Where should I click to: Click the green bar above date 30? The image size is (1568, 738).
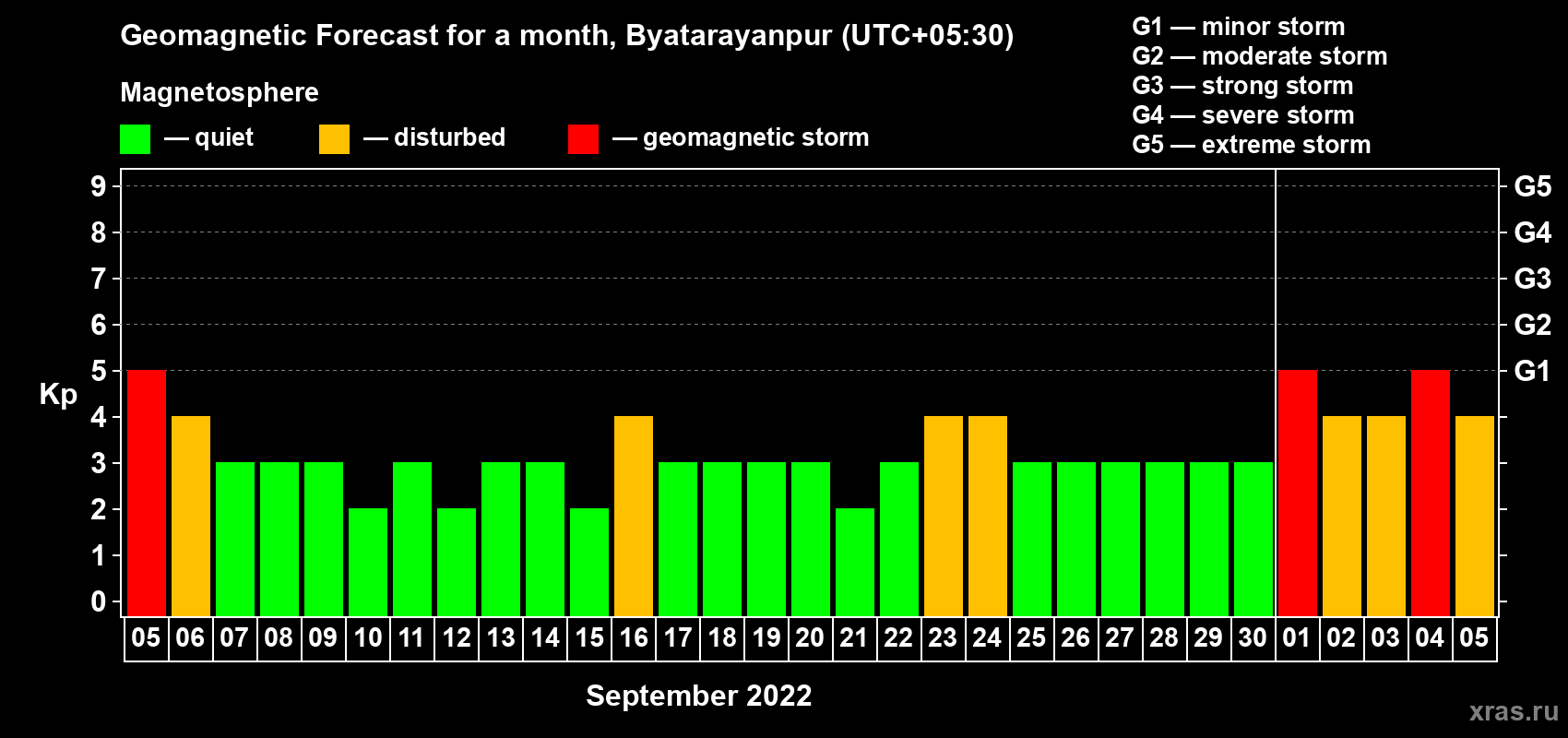click(x=1253, y=539)
